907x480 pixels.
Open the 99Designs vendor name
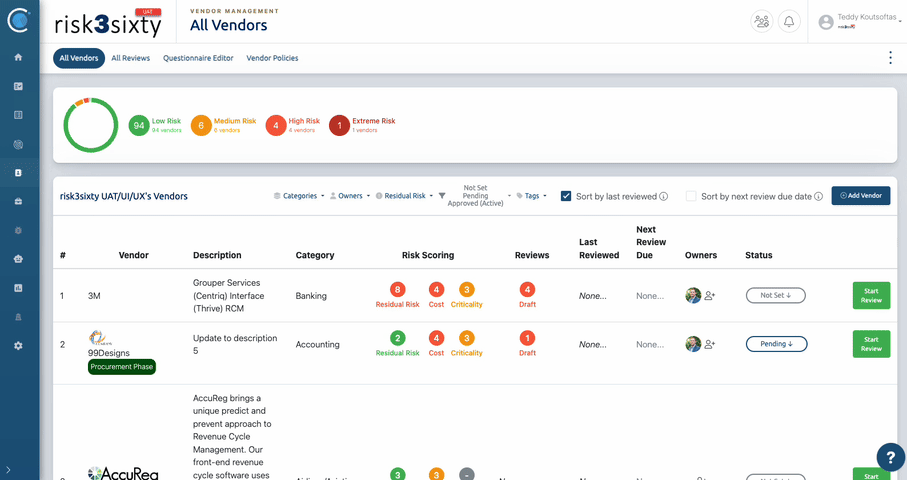point(109,353)
